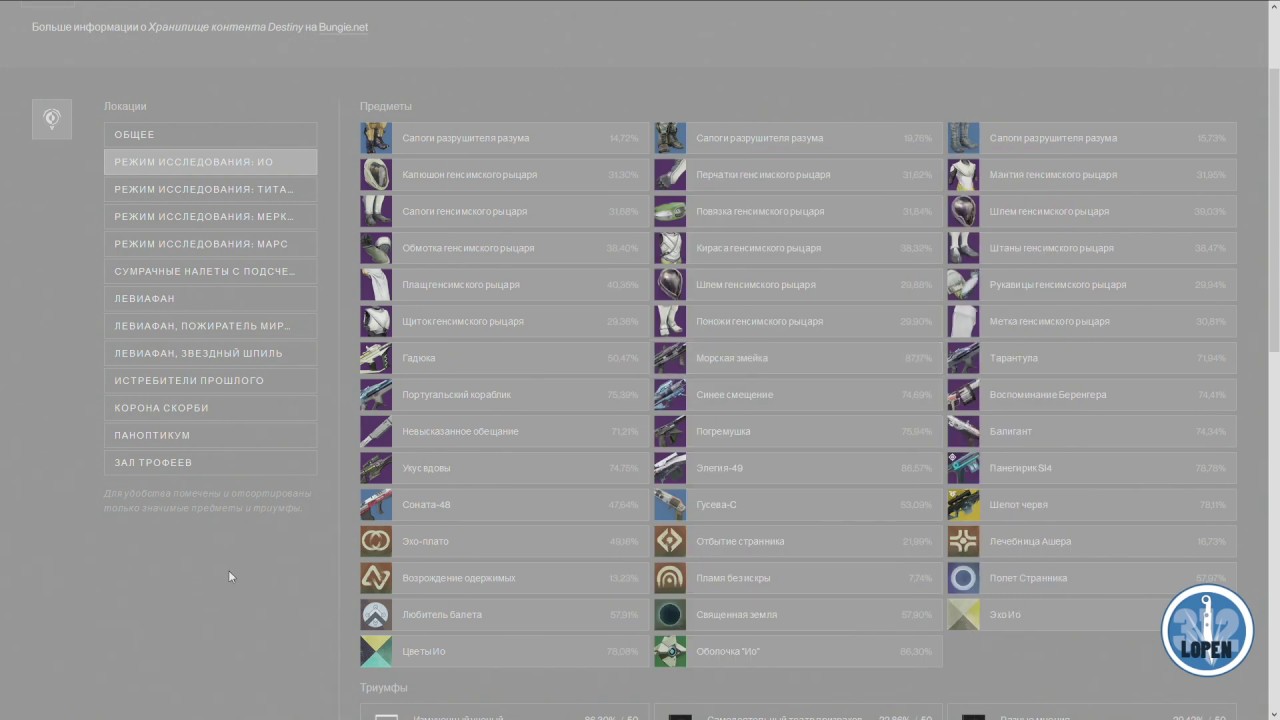Open СУМРАЧНЫЕ НАЛЕТЫ С ПОДСЧЕ... entry
The width and height of the screenshot is (1280, 720).
point(211,271)
